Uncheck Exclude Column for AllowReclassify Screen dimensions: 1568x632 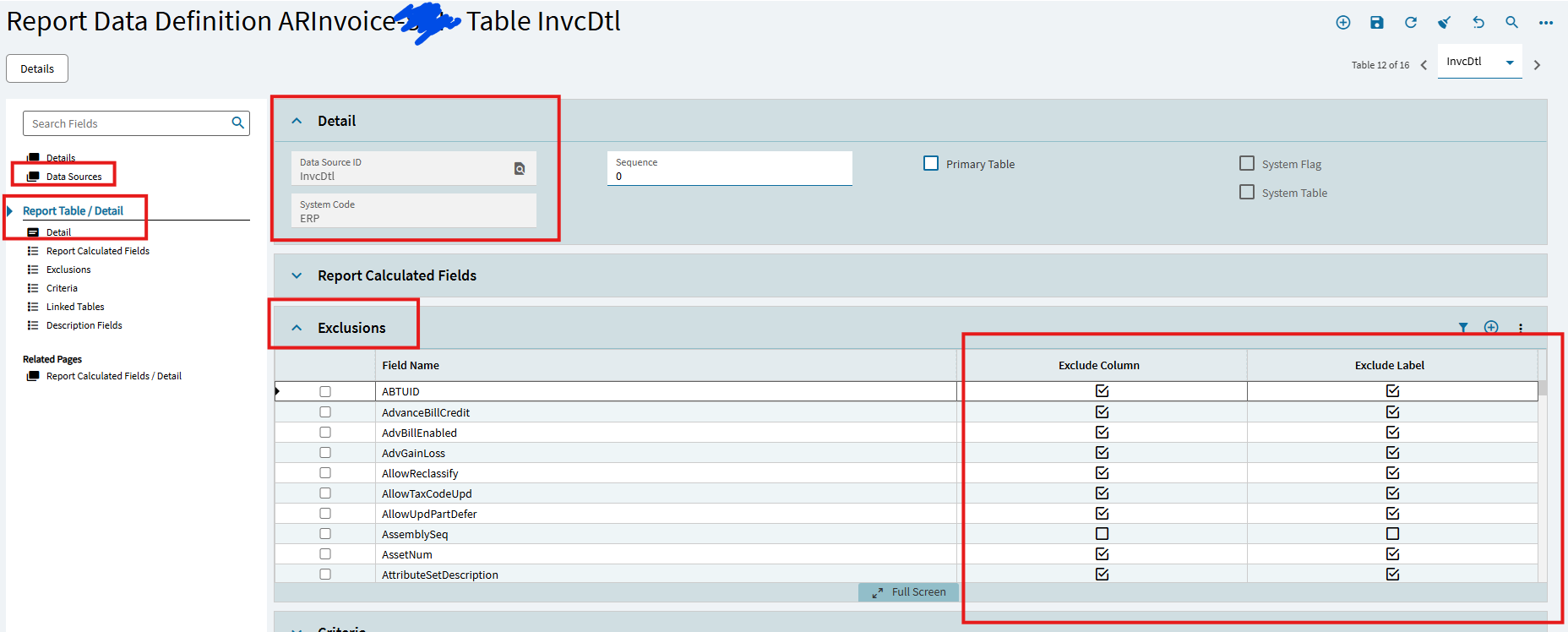1102,473
